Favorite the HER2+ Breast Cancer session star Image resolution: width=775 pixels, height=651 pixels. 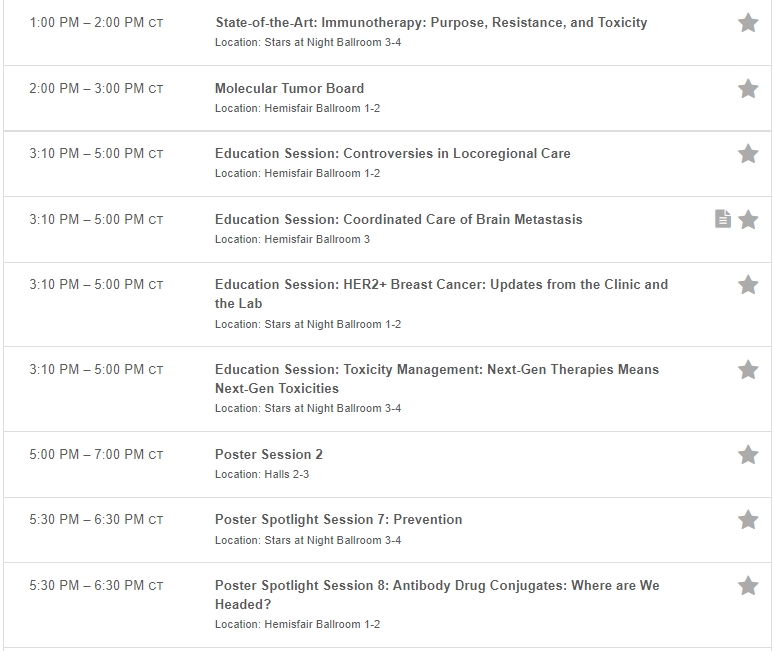coord(748,285)
